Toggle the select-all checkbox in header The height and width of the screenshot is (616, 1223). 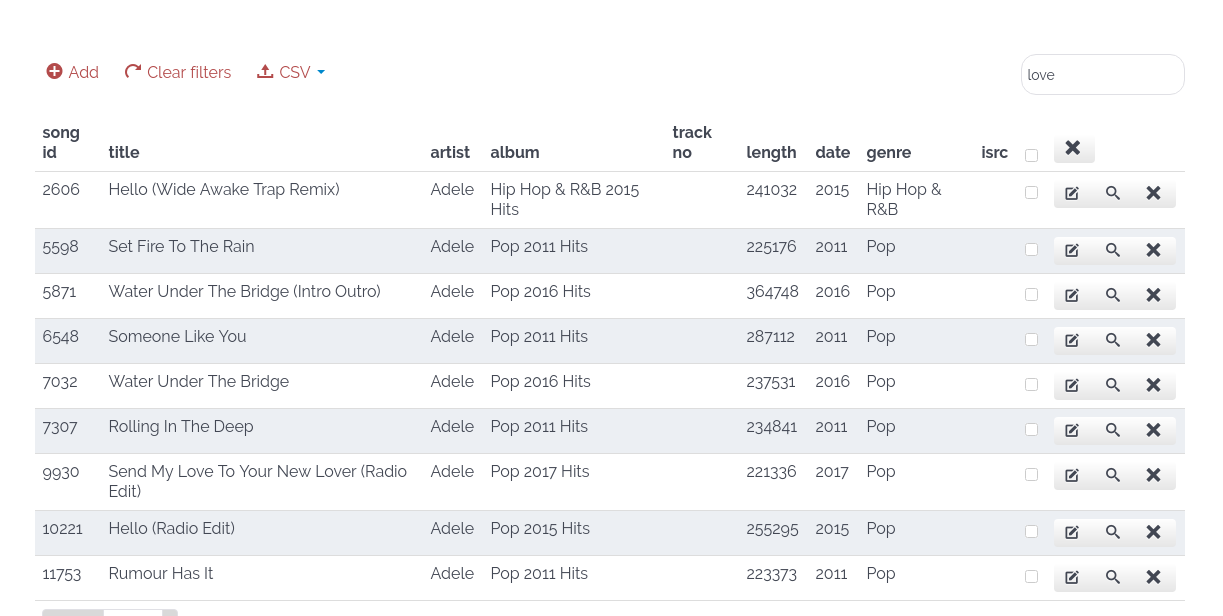pos(1031,155)
